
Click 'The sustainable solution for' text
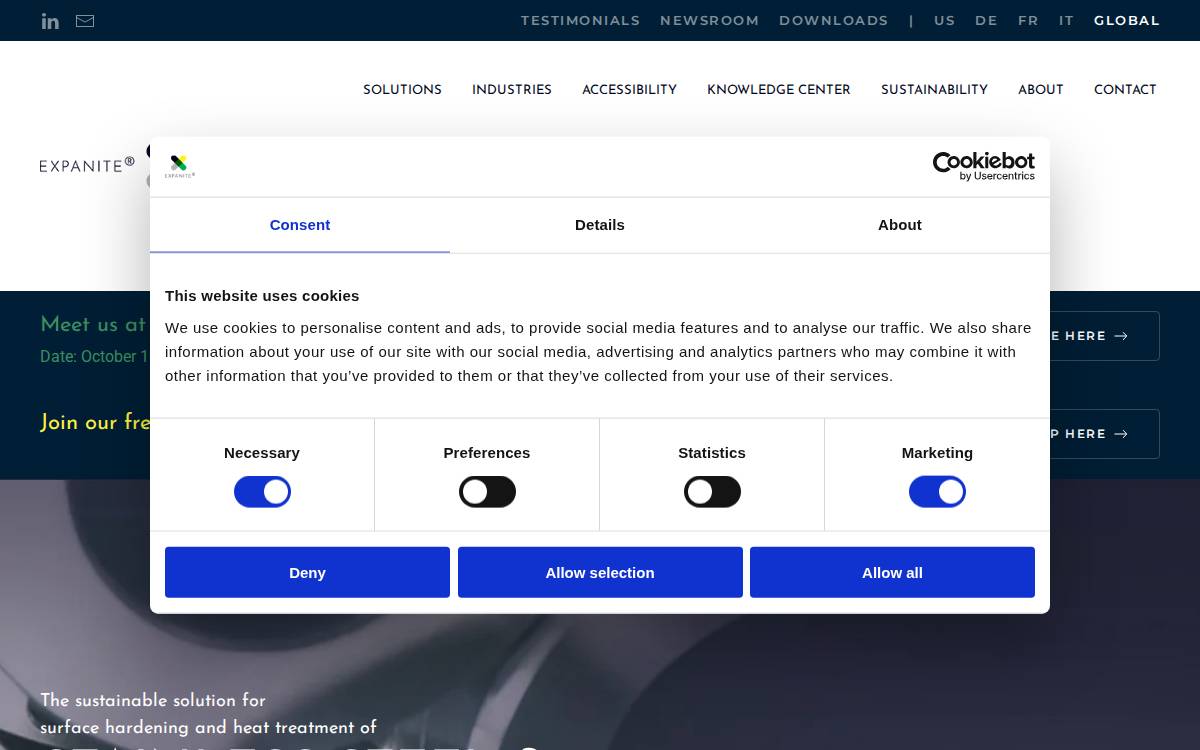pyautogui.click(x=153, y=700)
